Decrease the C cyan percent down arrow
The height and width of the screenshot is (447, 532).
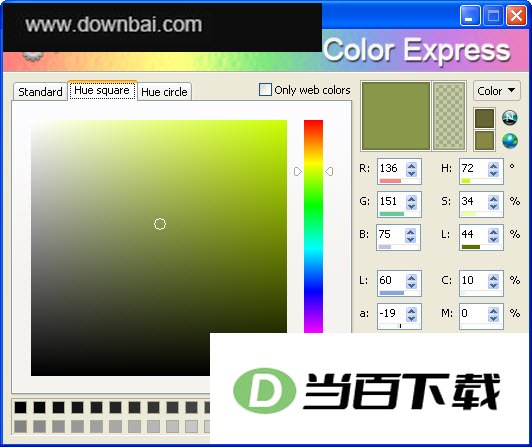tap(493, 286)
